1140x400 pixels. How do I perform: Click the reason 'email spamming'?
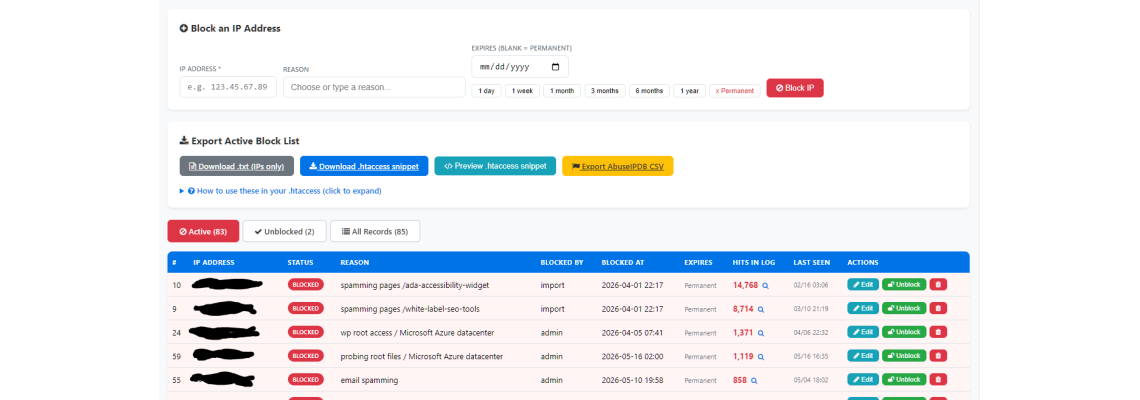(369, 380)
